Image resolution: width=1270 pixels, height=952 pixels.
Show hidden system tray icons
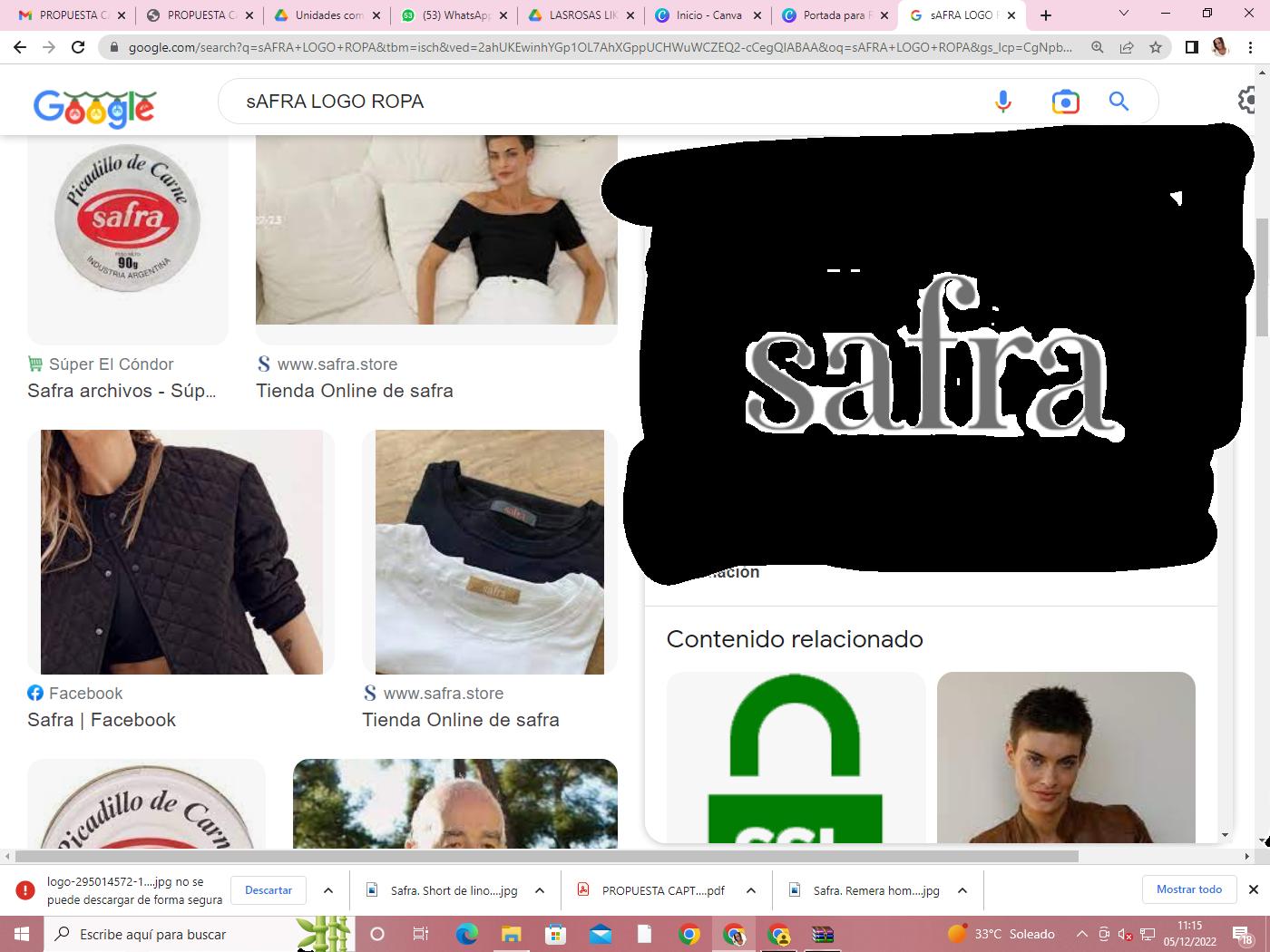[1081, 935]
